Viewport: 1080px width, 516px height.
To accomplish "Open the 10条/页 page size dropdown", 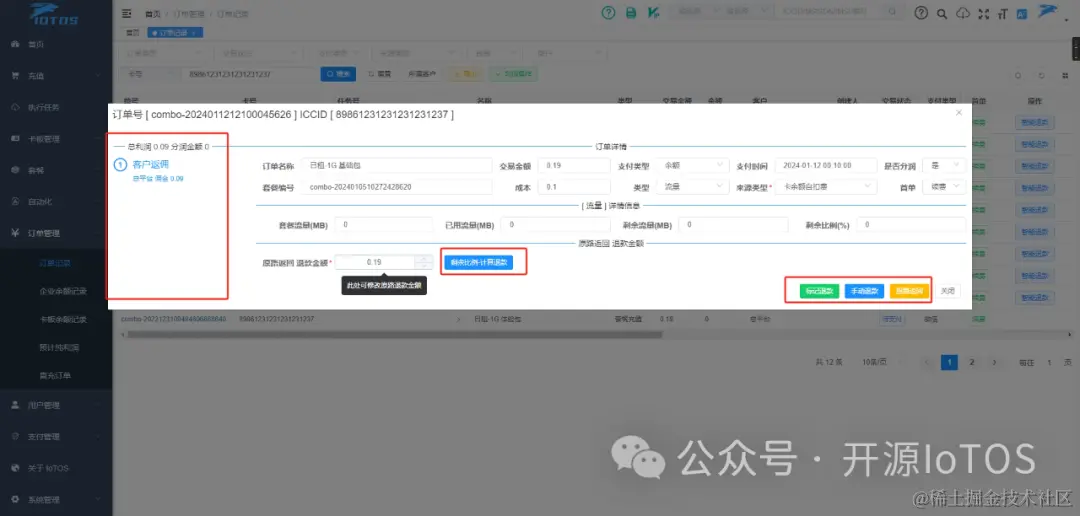I will pyautogui.click(x=884, y=362).
